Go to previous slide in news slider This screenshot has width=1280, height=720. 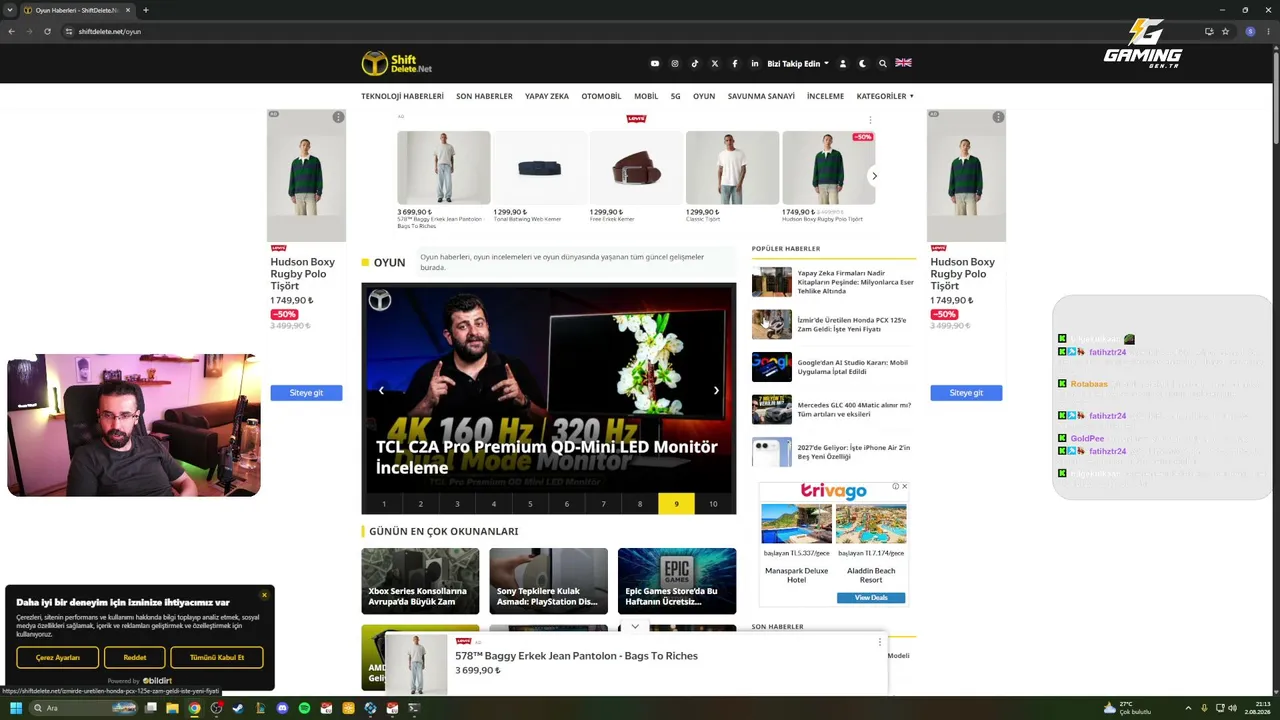(x=381, y=390)
